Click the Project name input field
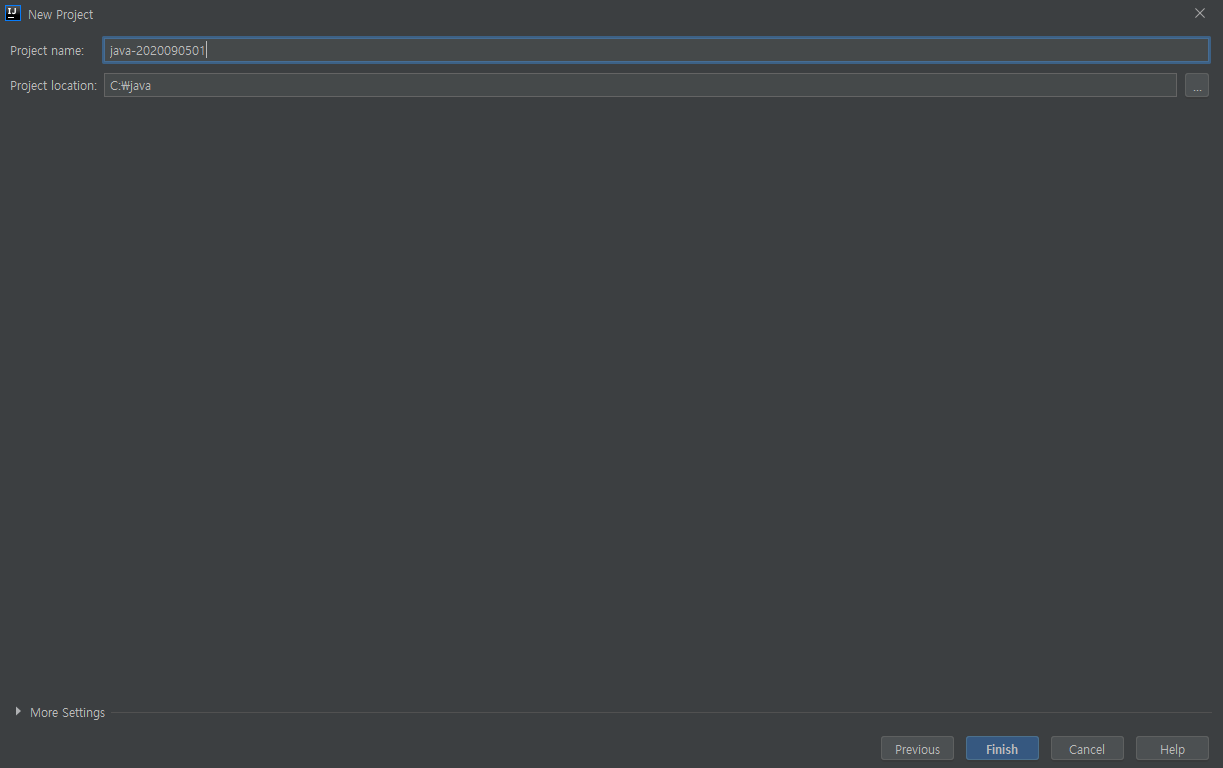The width and height of the screenshot is (1223, 768). pos(656,50)
